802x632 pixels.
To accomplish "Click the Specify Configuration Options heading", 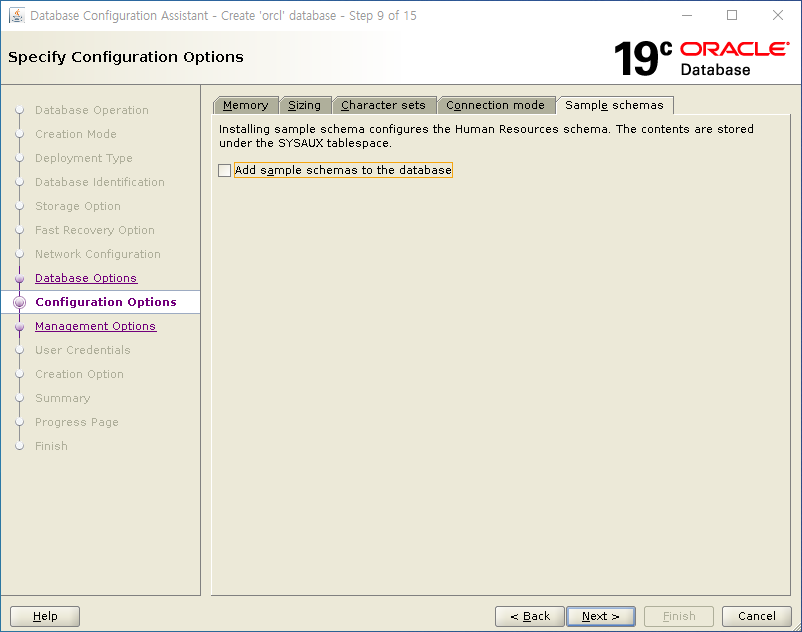I will [x=126, y=57].
